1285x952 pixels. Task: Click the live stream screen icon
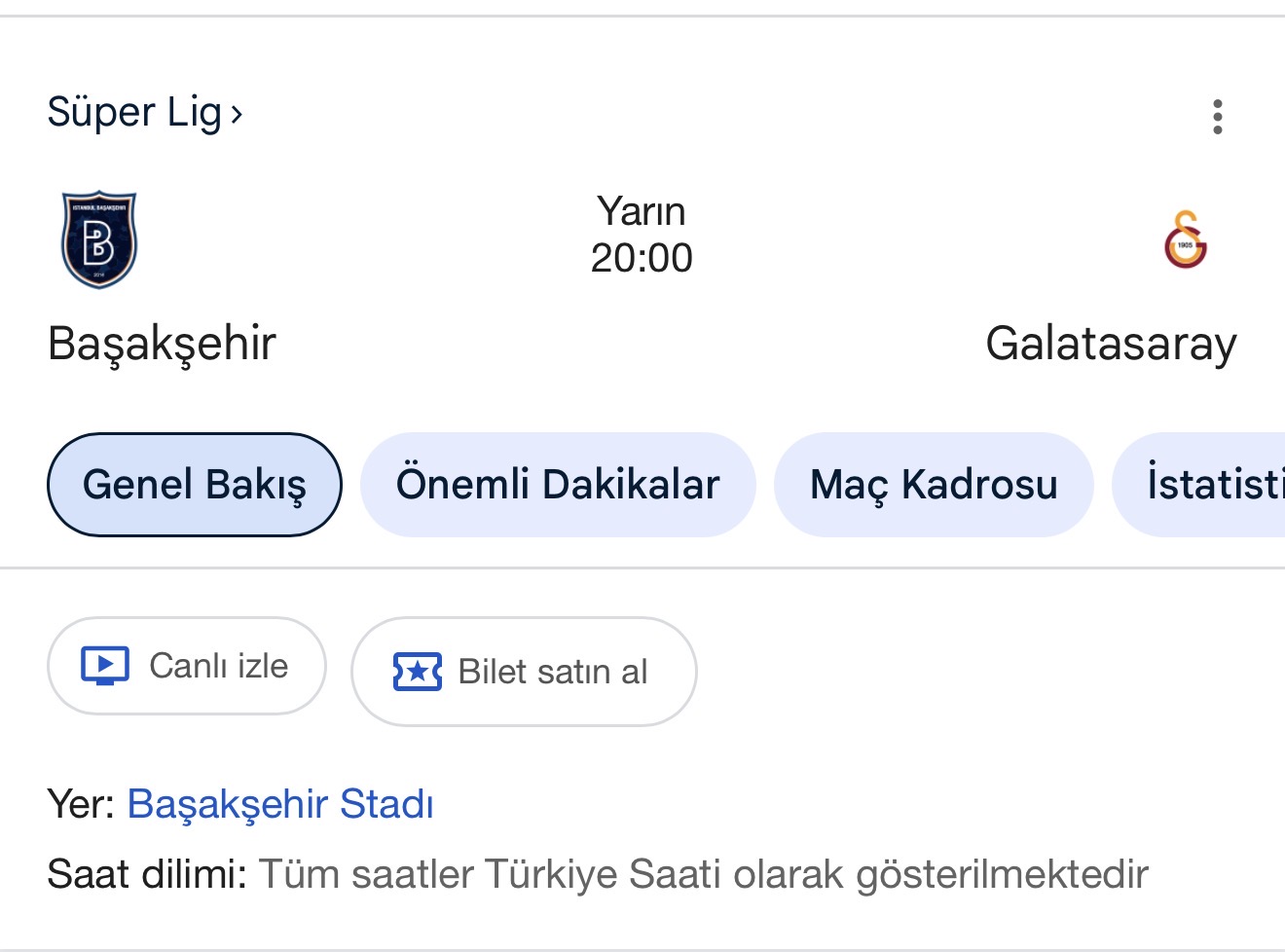point(105,666)
